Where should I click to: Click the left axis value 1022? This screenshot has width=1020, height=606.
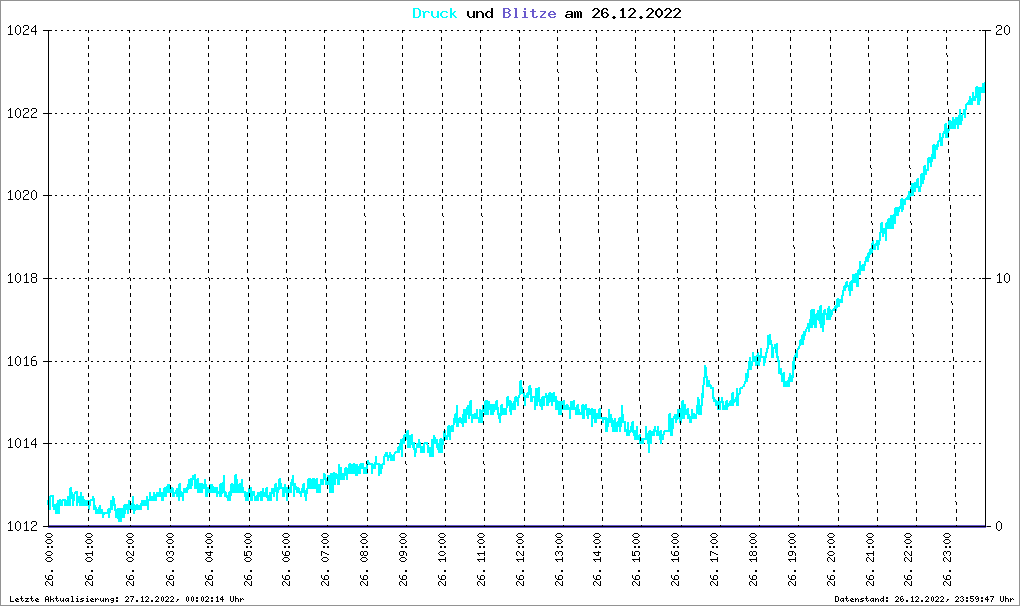22,113
